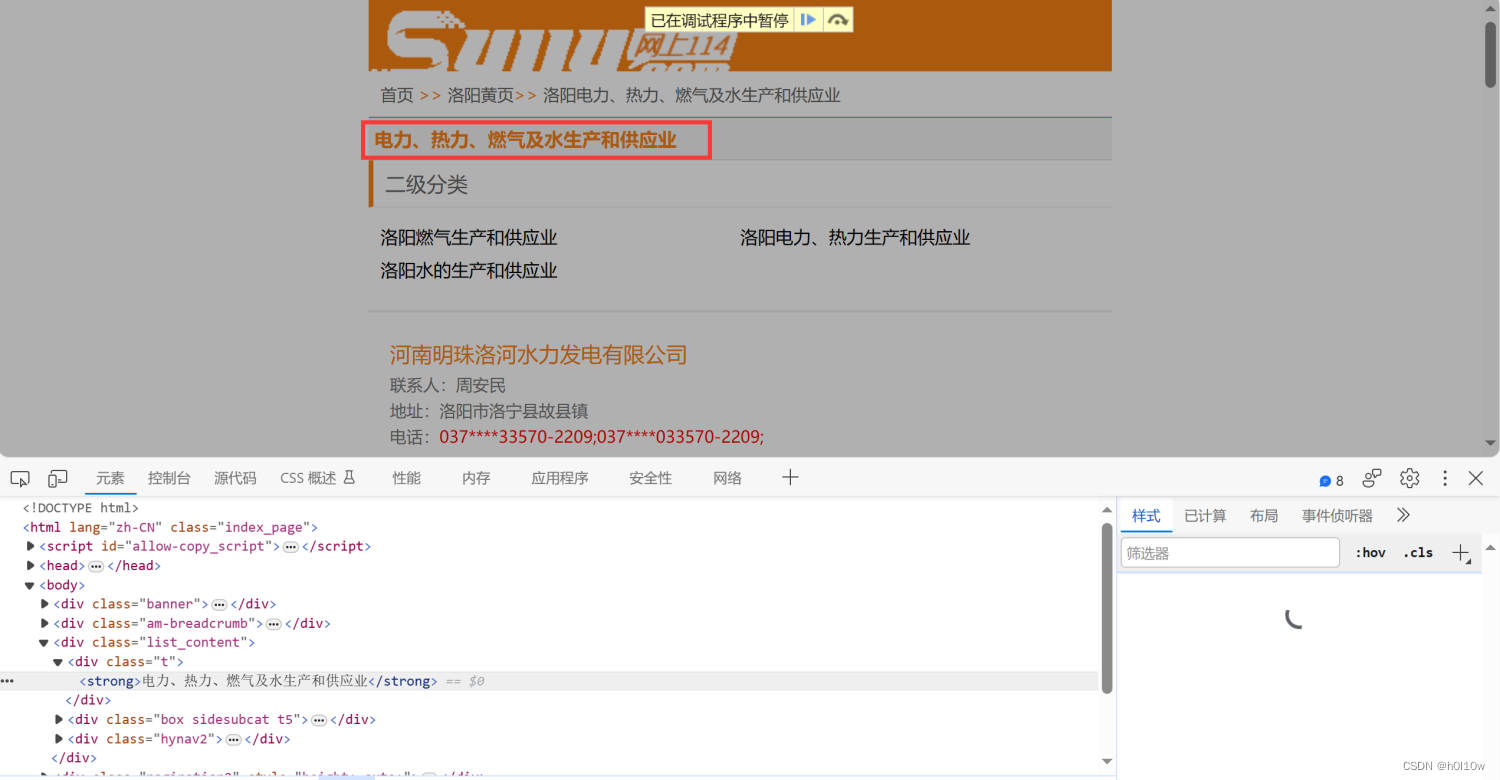
Task: Select the html lang="zh-CN" node
Action: [x=170, y=527]
